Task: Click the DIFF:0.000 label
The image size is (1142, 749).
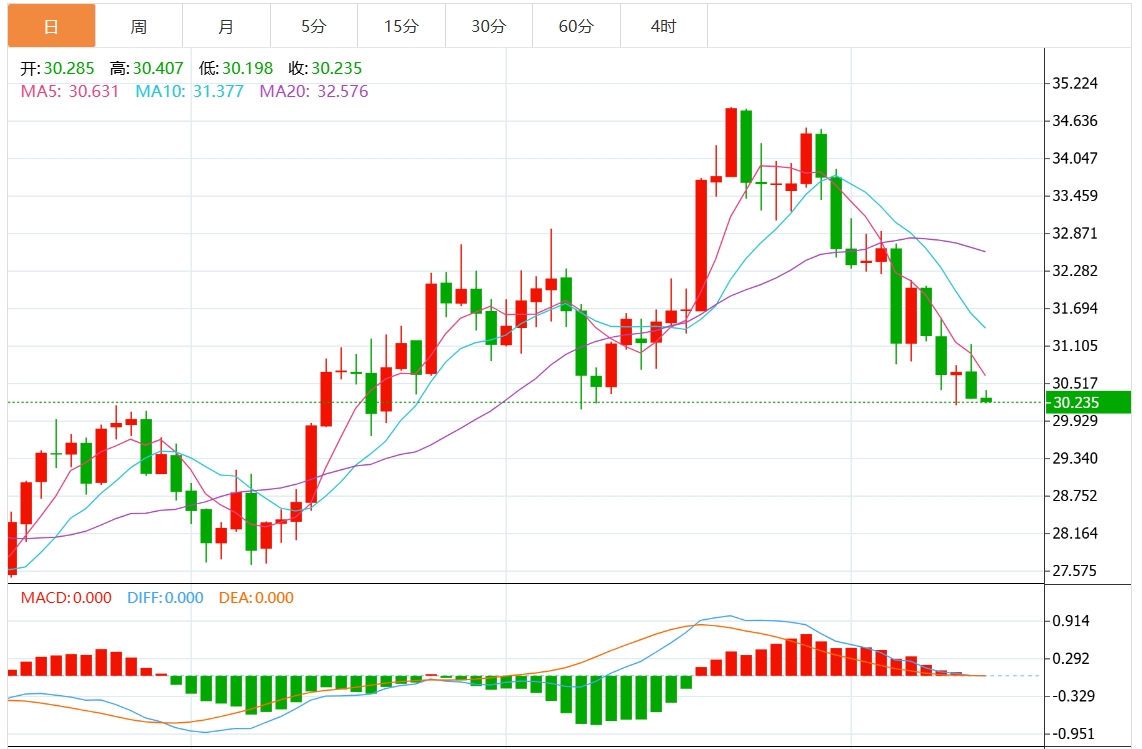Action: pyautogui.click(x=165, y=598)
